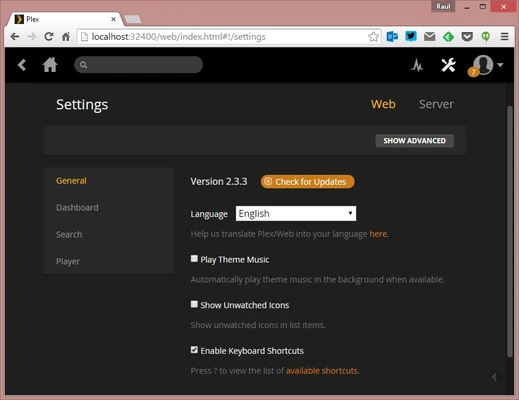Screen dimensions: 519x400
Task: Enable Show Unwatched Icons checkbox
Action: tap(194, 304)
